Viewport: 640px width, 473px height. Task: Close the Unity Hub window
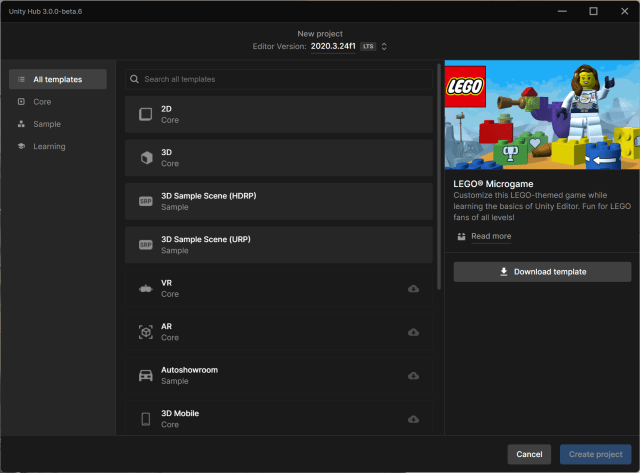pyautogui.click(x=624, y=11)
